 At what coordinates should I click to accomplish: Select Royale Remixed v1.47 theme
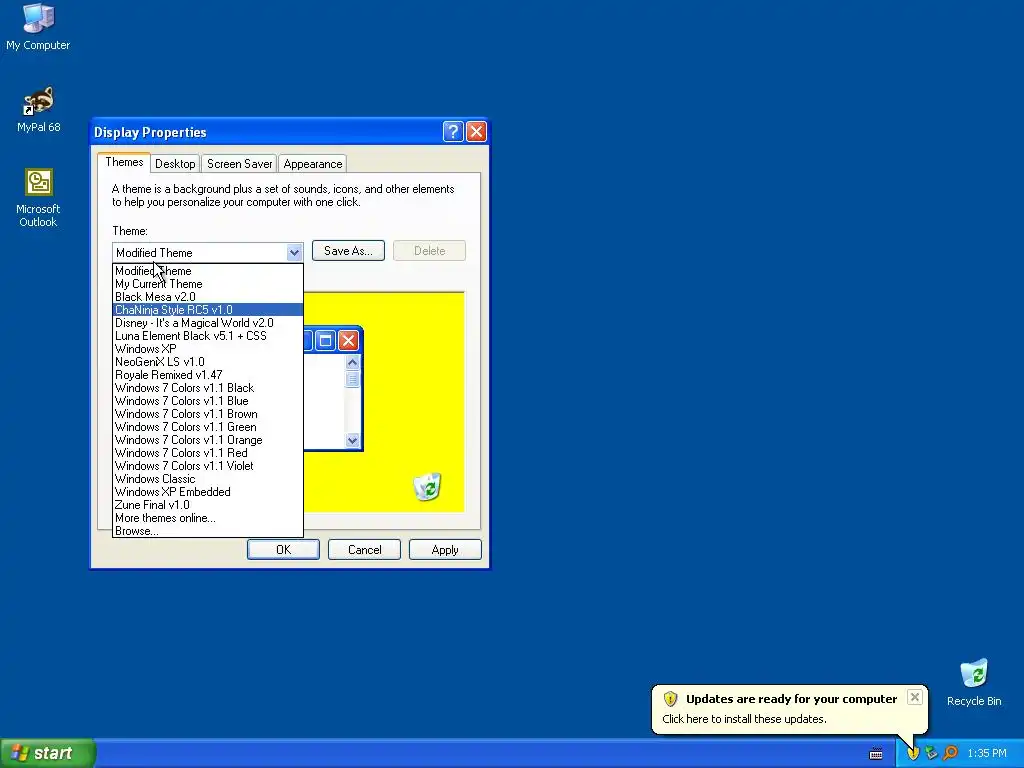[x=208, y=375]
